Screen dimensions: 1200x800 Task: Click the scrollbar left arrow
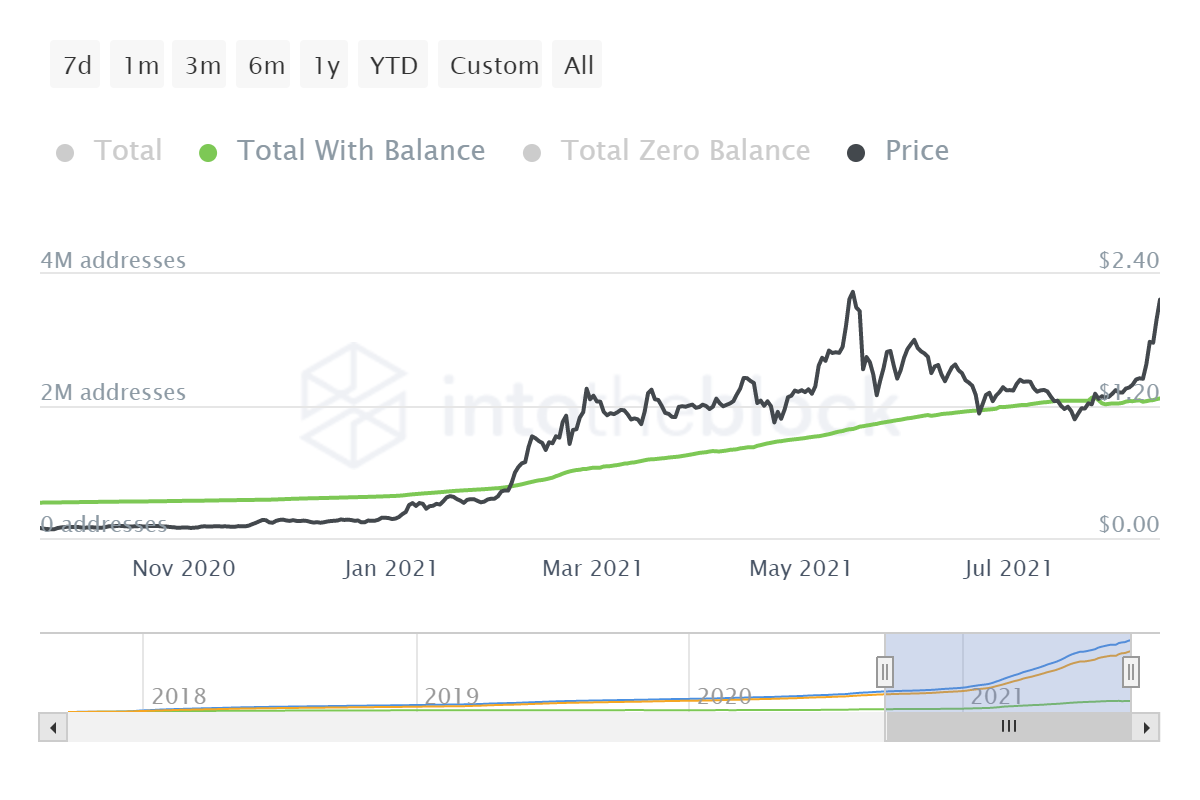pyautogui.click(x=52, y=727)
